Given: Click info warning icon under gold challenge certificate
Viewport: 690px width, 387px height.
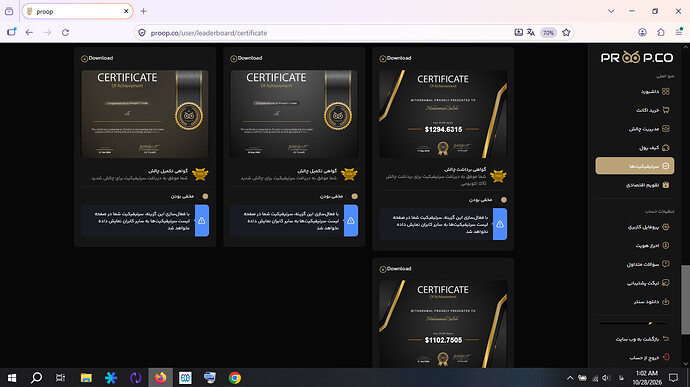Looking at the screenshot, I should 202,221.
